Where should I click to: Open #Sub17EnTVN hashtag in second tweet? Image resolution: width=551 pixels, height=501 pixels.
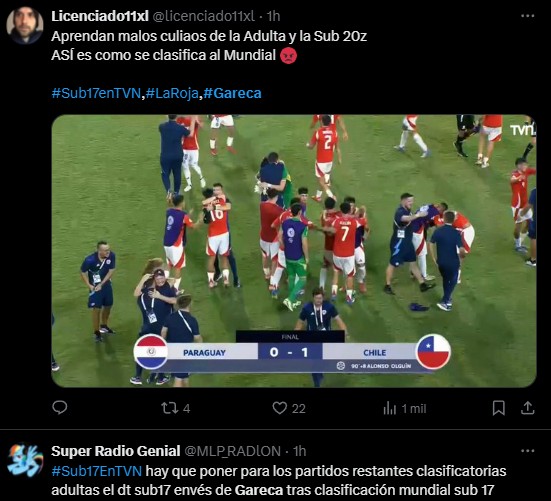97,471
